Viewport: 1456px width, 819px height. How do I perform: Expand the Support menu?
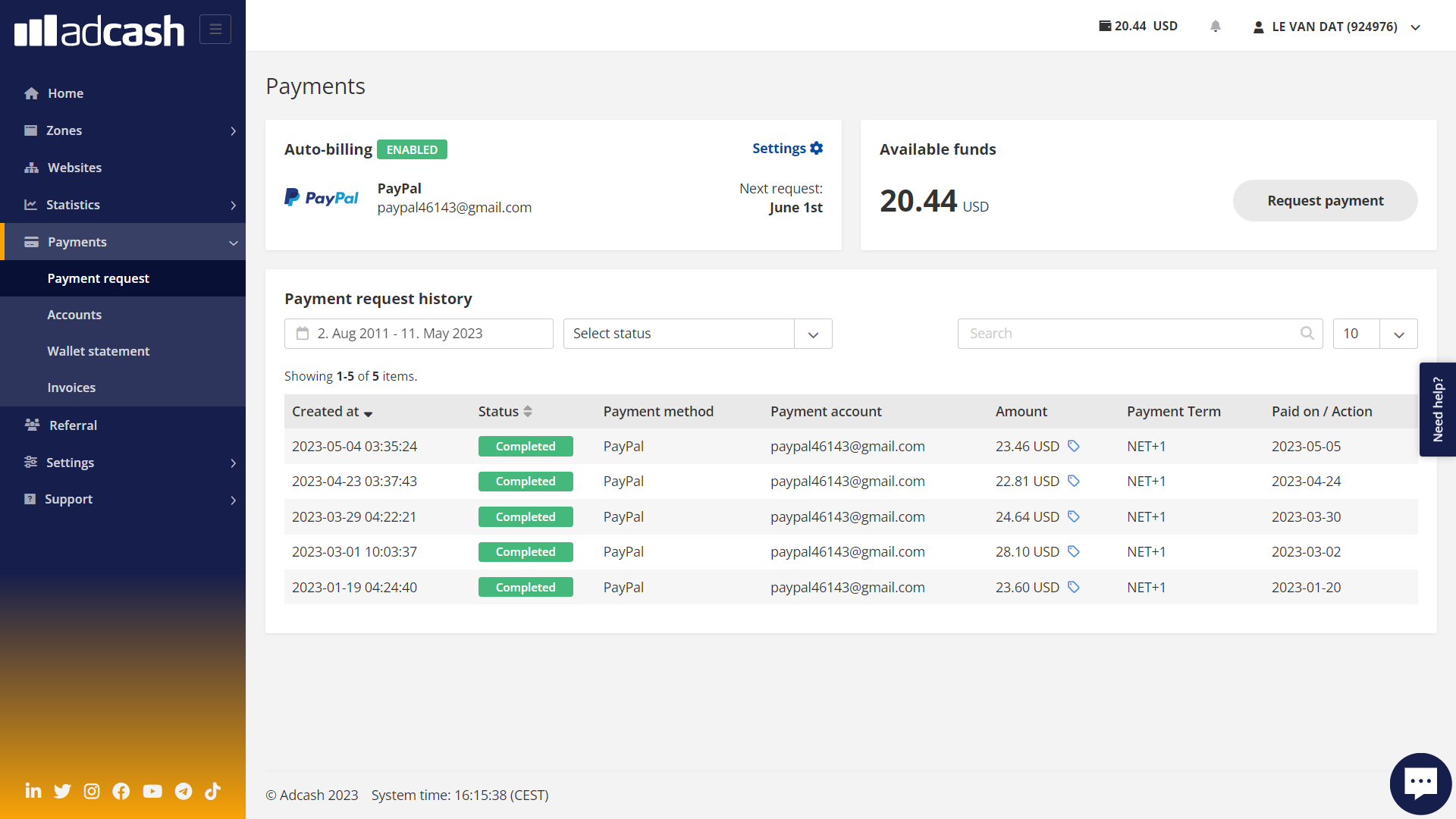123,499
